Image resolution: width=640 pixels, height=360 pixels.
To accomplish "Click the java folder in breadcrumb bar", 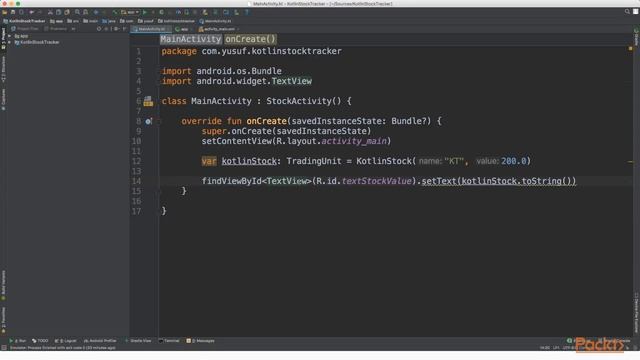I will coord(109,21).
